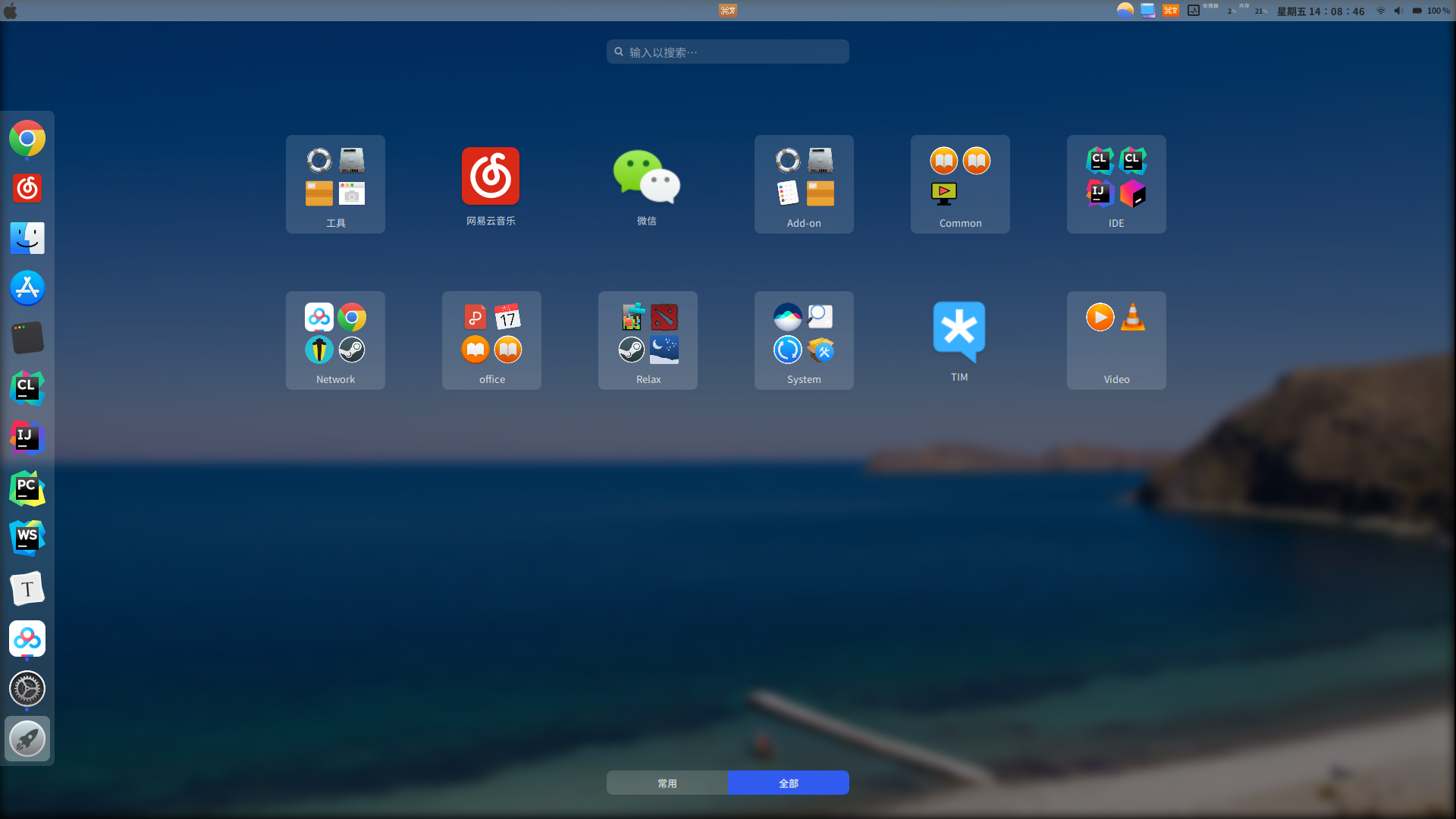Open the TIM app icon
The width and height of the screenshot is (1456, 819).
click(959, 331)
